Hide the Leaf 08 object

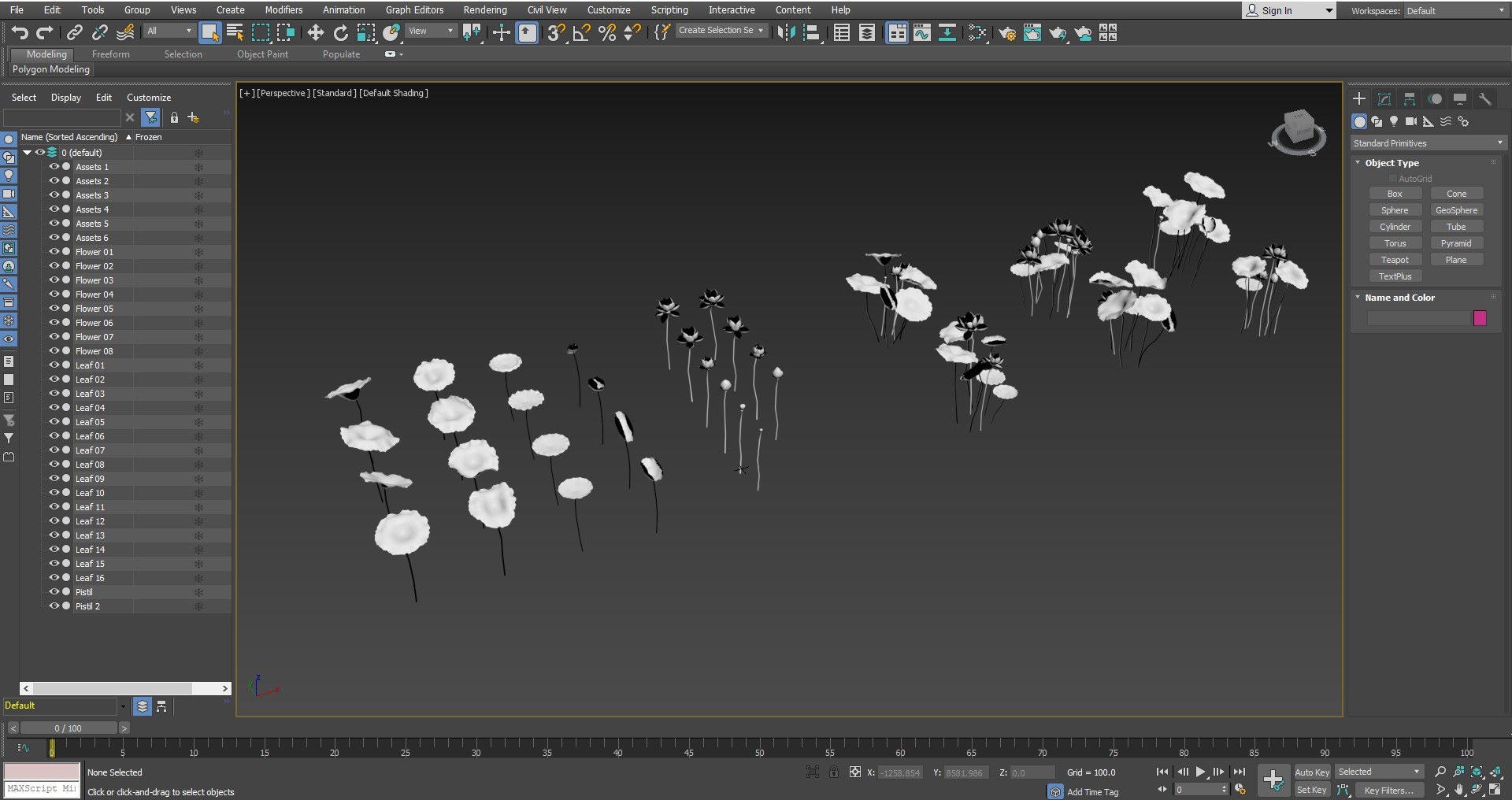point(54,465)
